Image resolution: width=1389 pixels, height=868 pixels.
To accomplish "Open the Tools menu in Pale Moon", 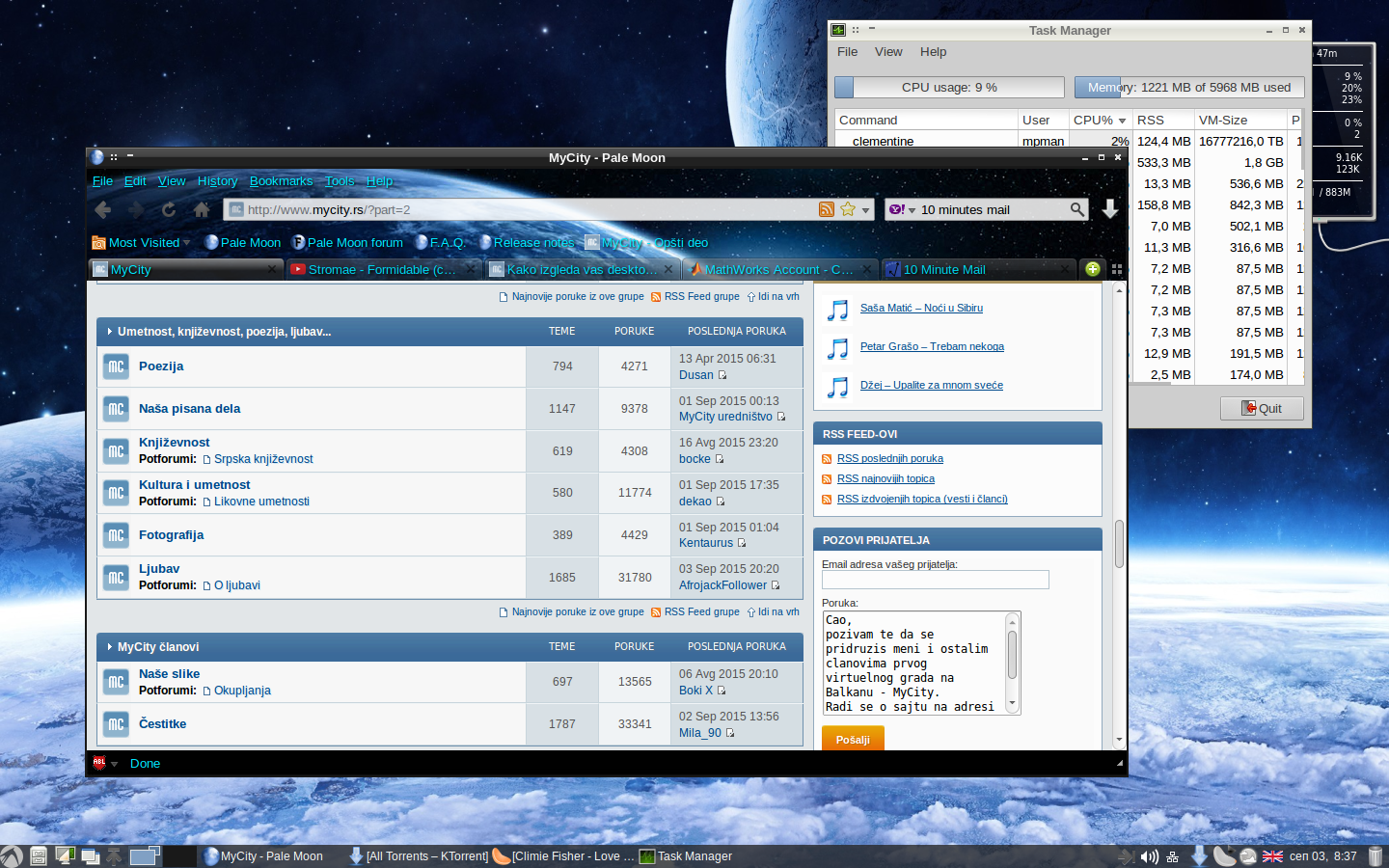I will click(x=340, y=180).
